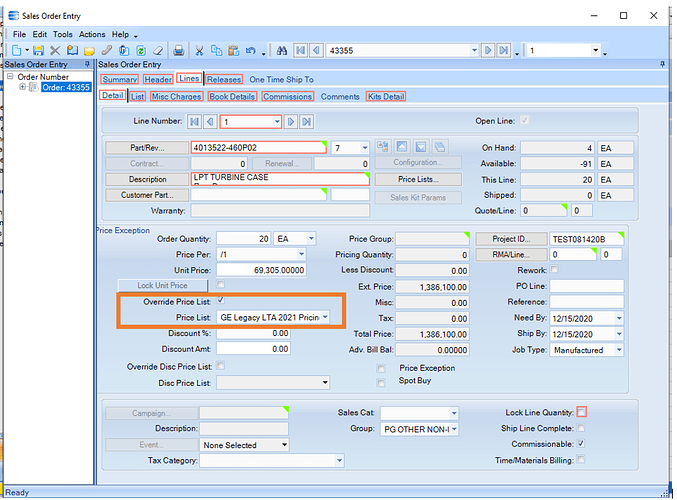Image resolution: width=677 pixels, height=500 pixels.
Task: Delete the record using the X icon
Action: [55, 51]
